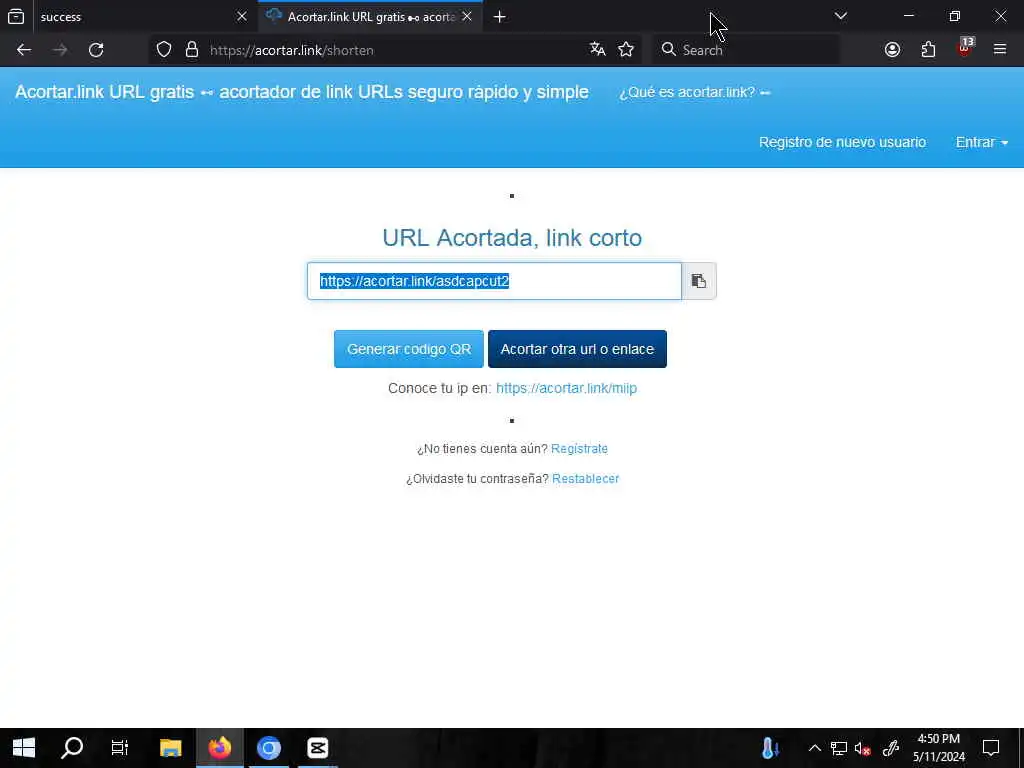Open the network tray icon

pyautogui.click(x=839, y=748)
